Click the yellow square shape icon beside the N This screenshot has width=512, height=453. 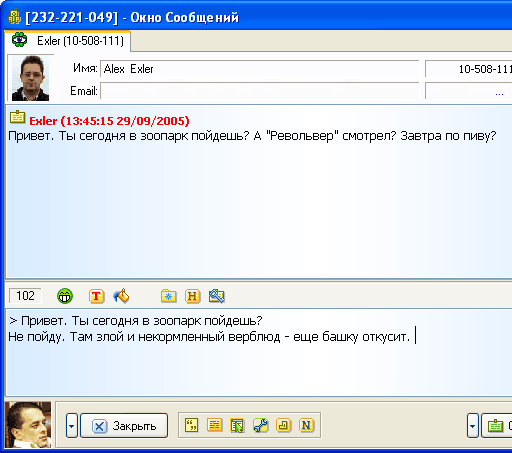pyautogui.click(x=284, y=425)
